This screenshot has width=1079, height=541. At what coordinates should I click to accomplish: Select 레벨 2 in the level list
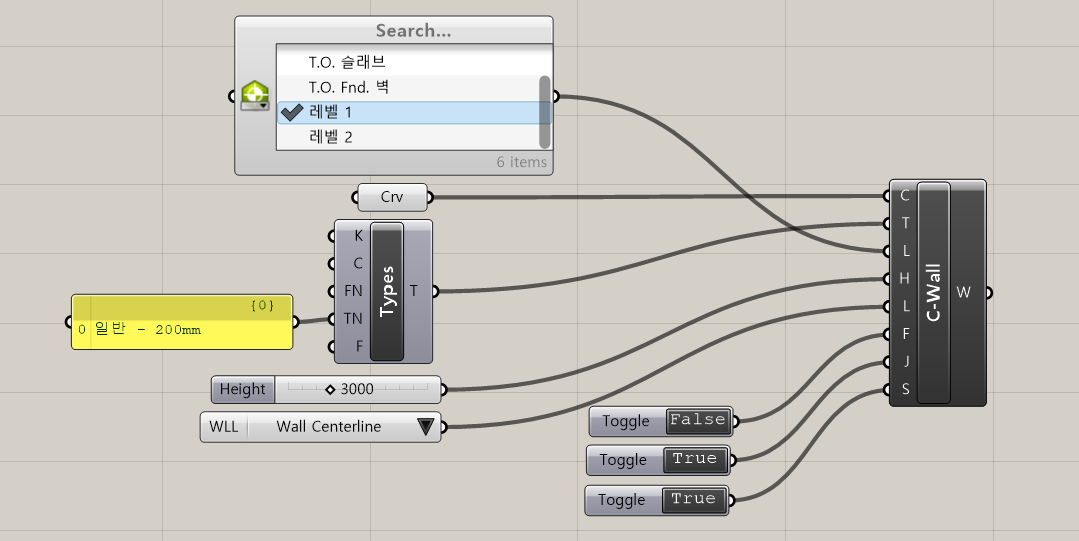[331, 137]
